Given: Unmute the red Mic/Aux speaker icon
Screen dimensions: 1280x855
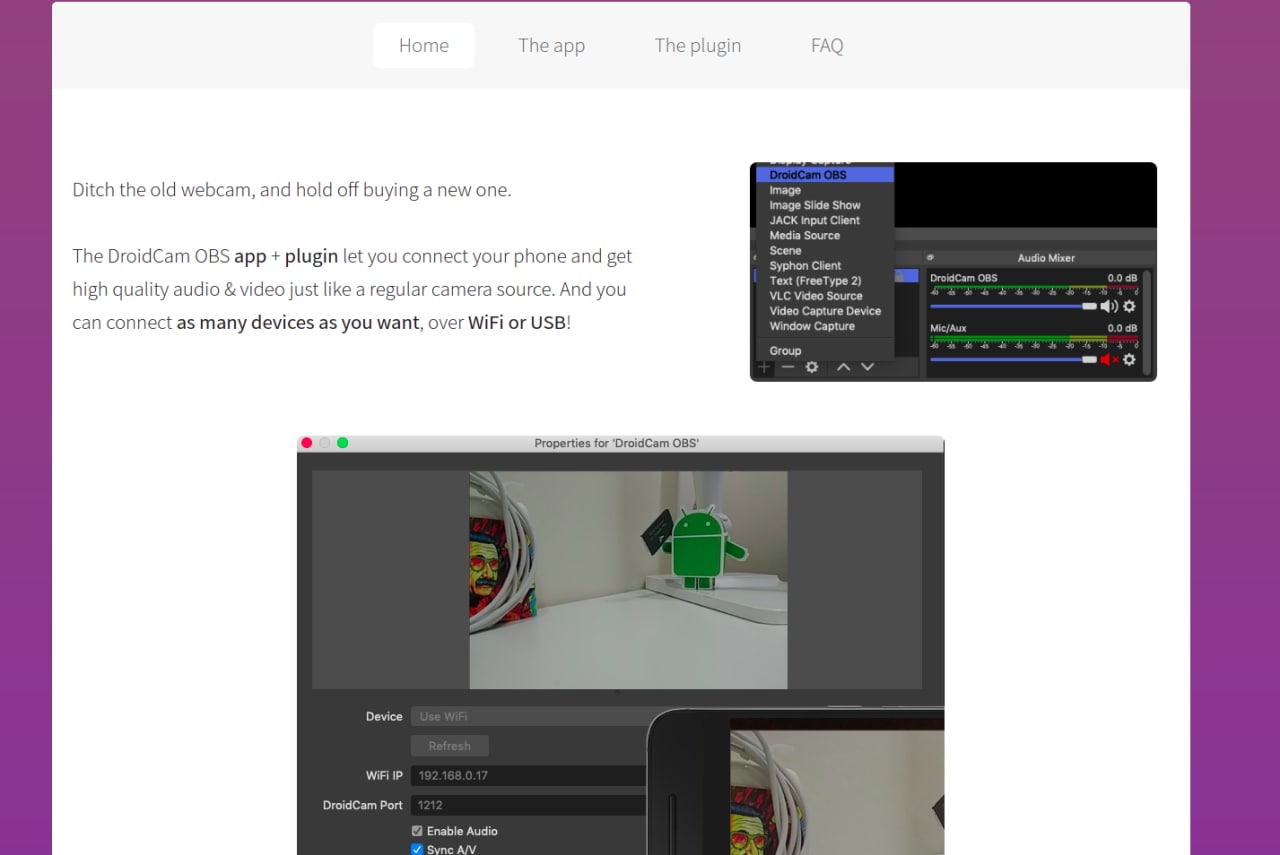Looking at the screenshot, I should (x=1109, y=359).
